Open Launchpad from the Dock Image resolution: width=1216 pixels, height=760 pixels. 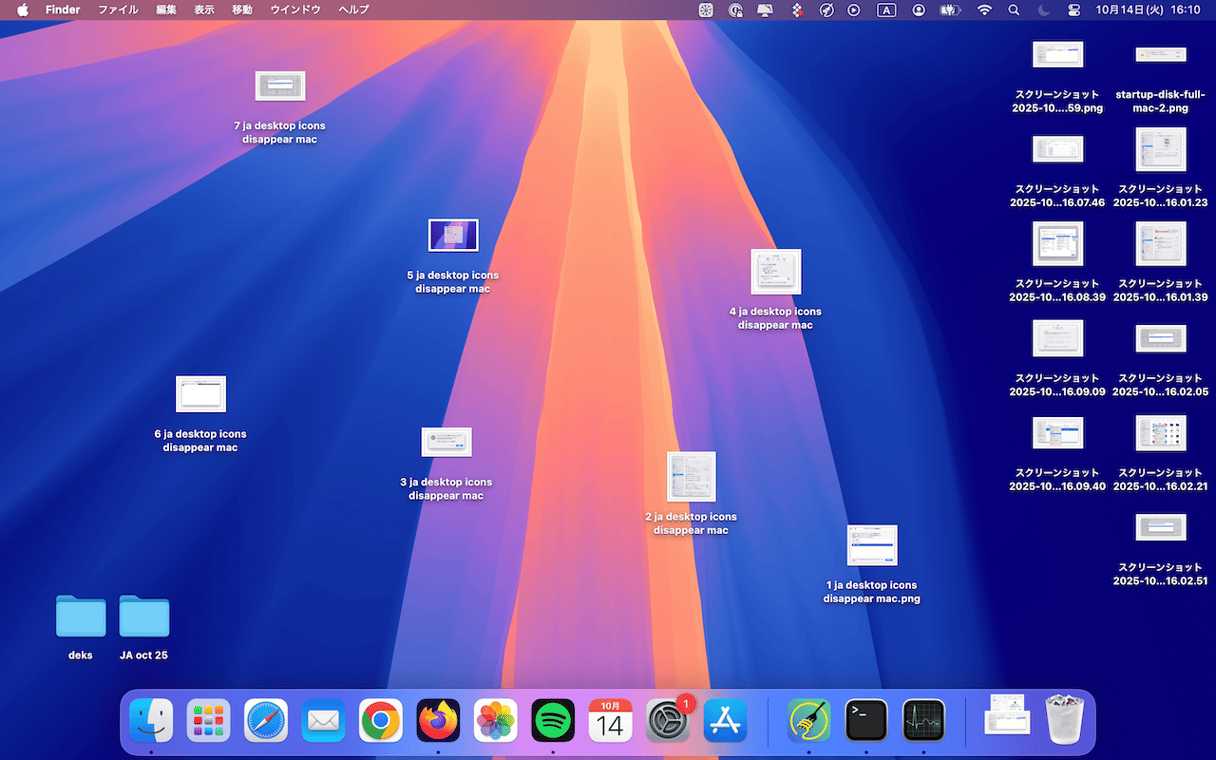point(208,720)
